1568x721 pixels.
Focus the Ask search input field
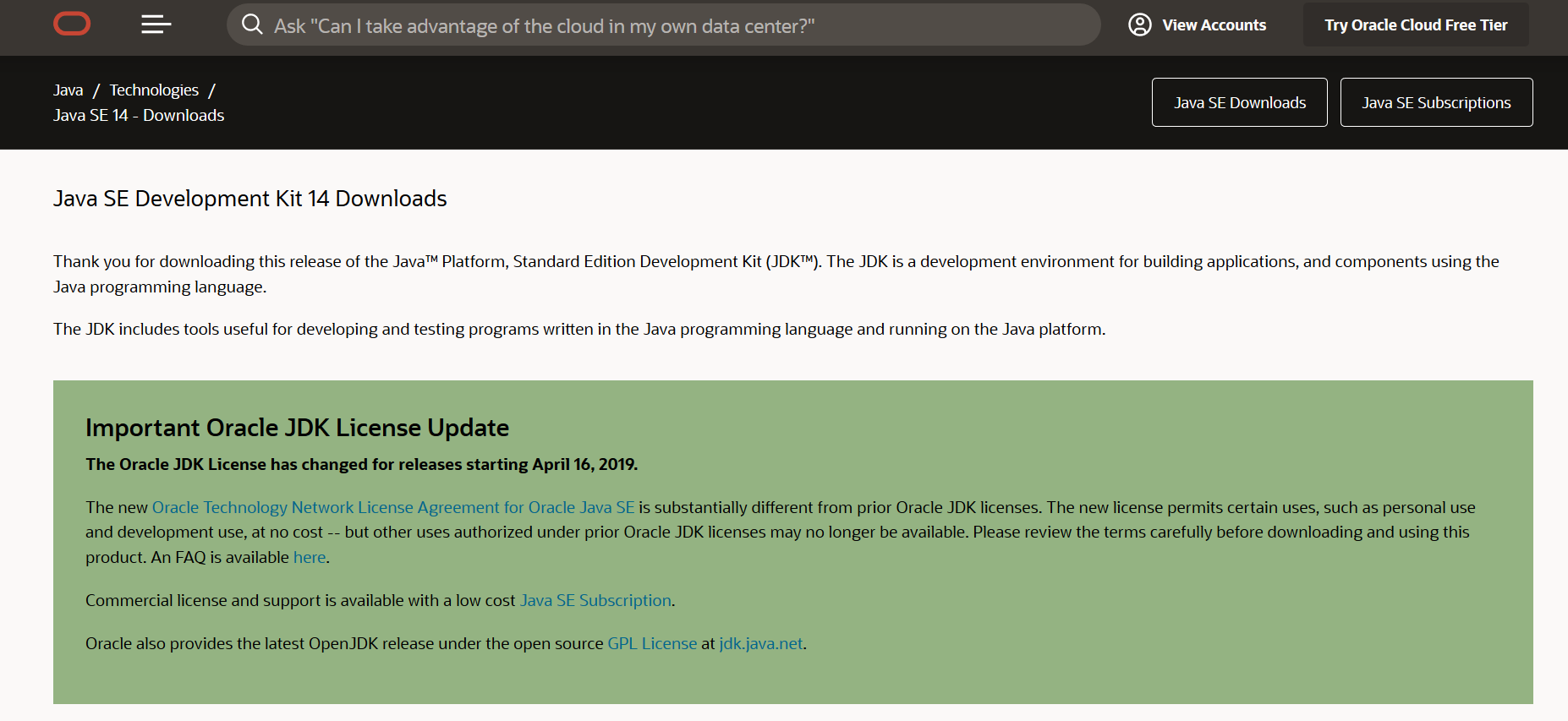[x=664, y=25]
